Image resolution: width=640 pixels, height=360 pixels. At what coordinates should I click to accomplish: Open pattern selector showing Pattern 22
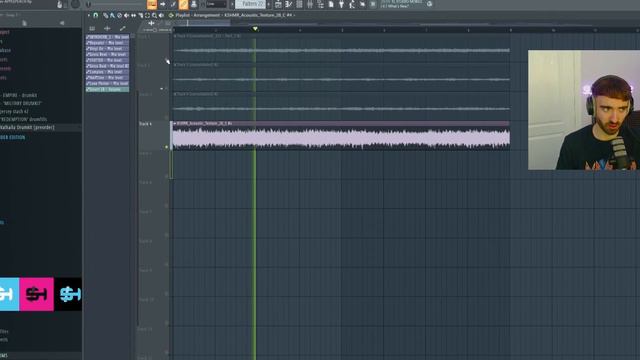click(x=251, y=4)
